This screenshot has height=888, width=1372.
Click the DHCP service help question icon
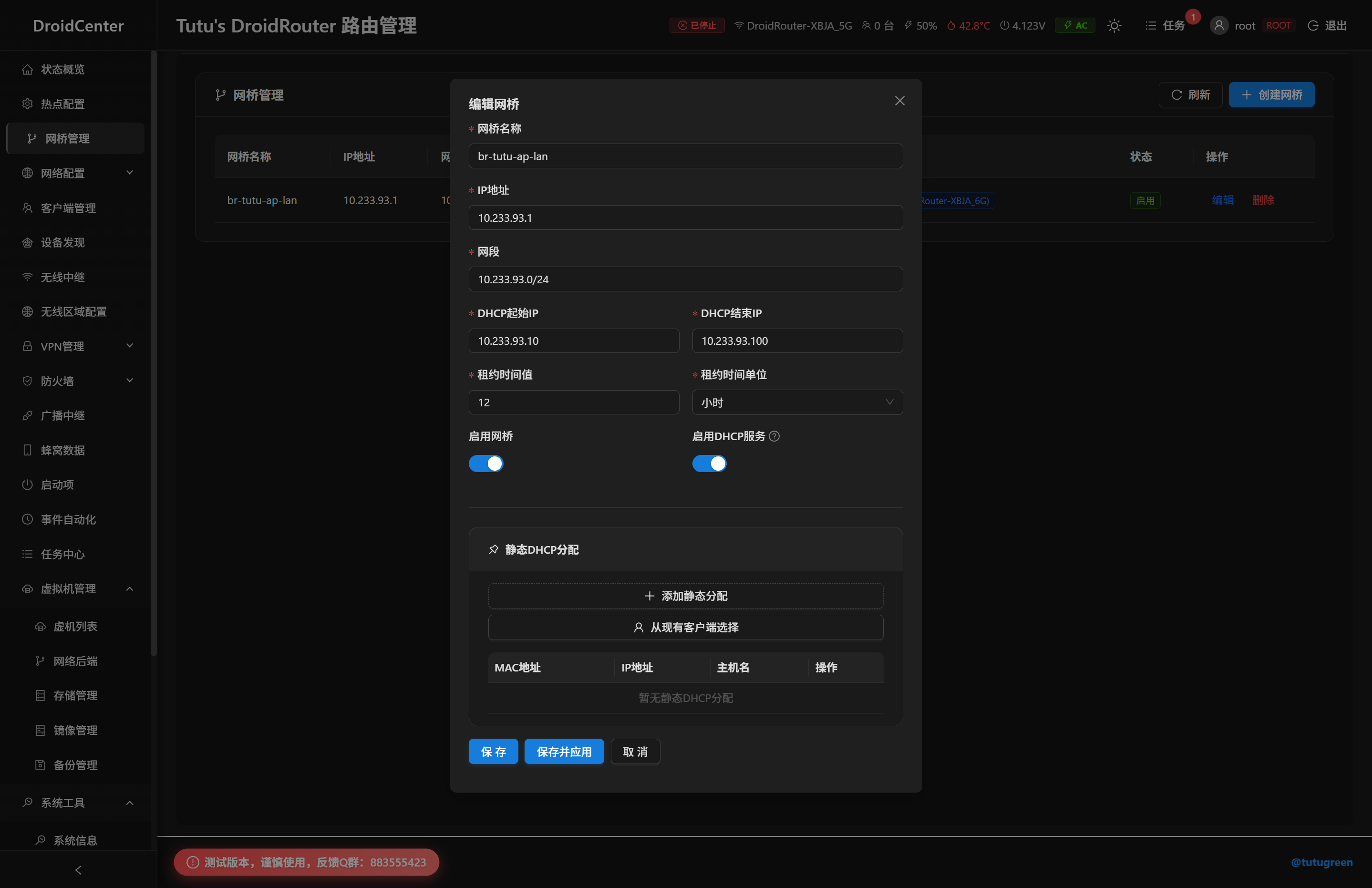point(774,436)
